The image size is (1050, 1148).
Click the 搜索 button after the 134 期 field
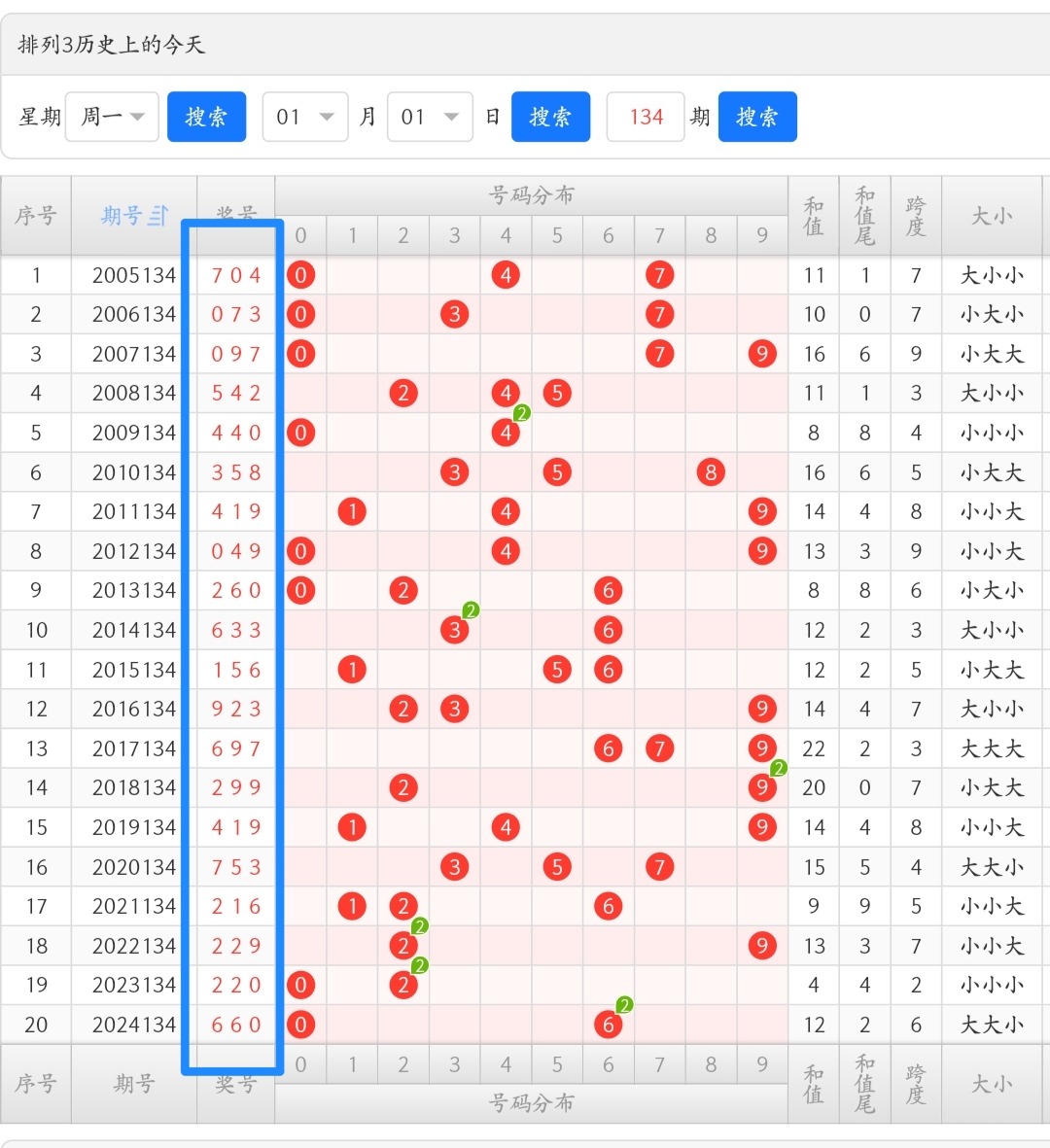click(x=757, y=117)
